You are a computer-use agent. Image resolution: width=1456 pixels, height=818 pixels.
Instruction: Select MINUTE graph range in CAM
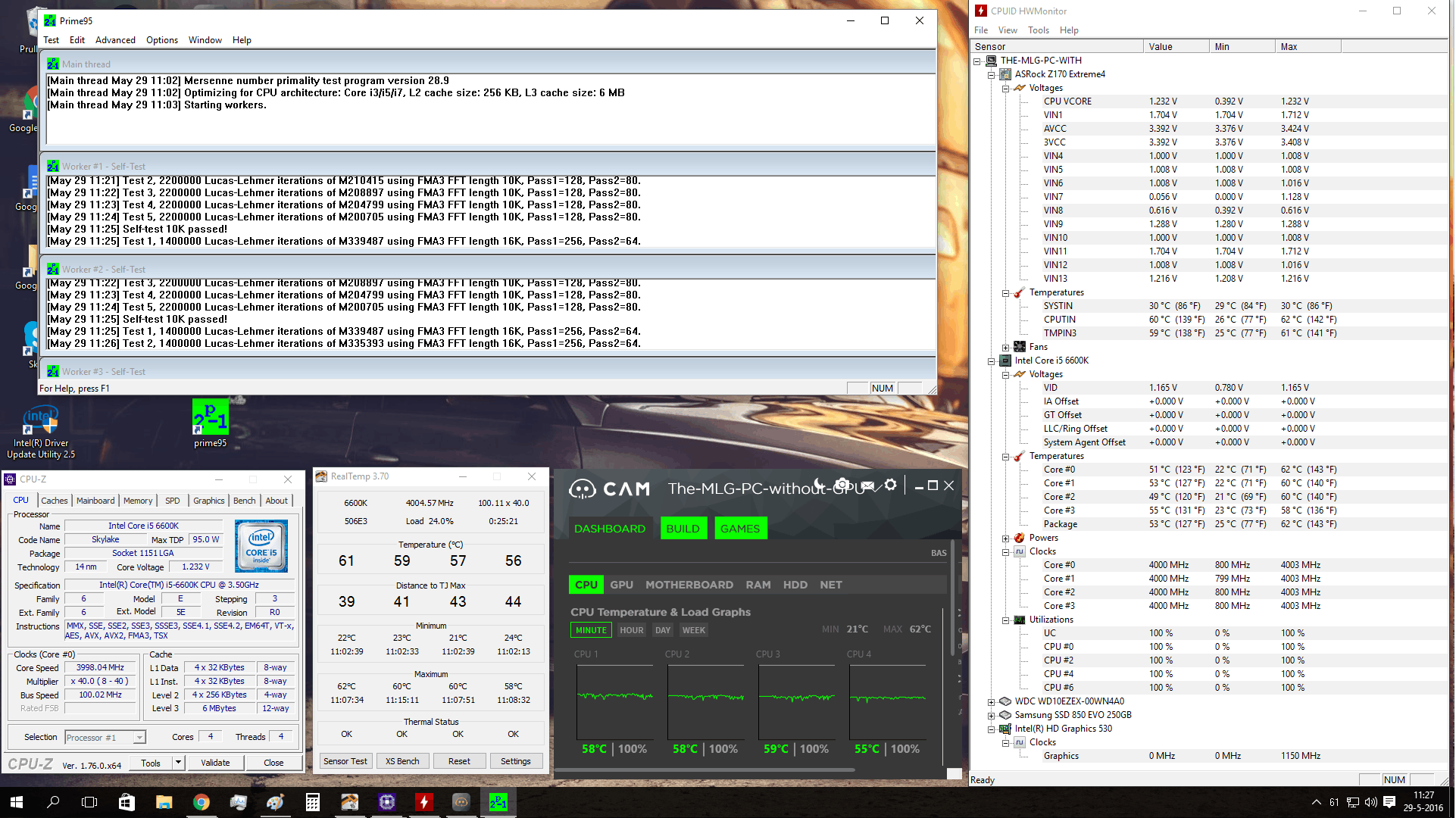(x=591, y=630)
